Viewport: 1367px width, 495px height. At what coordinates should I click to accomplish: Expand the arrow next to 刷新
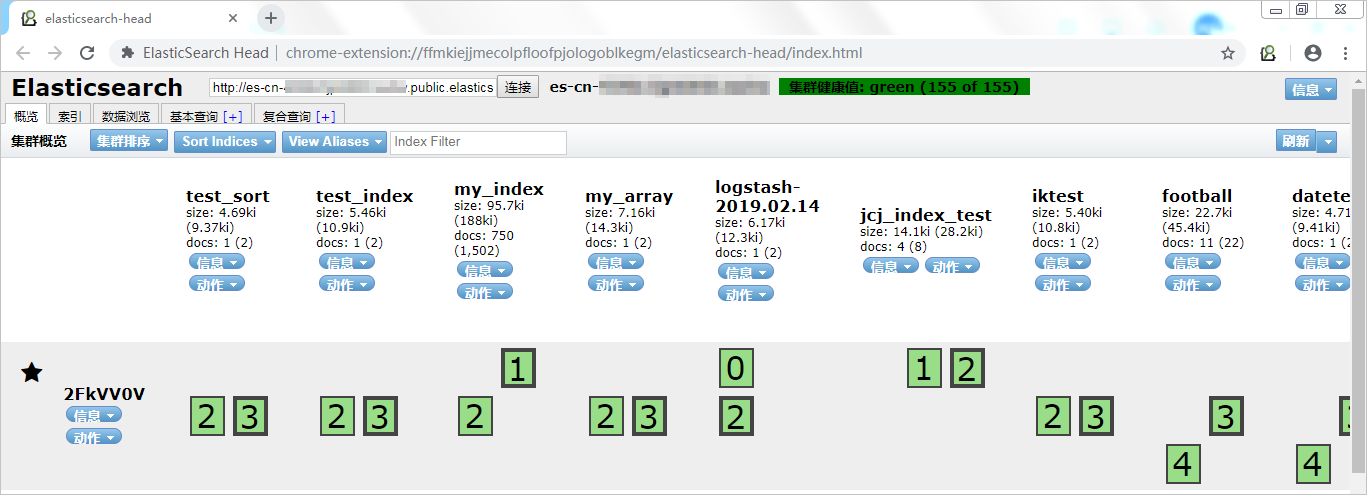pyautogui.click(x=1327, y=142)
